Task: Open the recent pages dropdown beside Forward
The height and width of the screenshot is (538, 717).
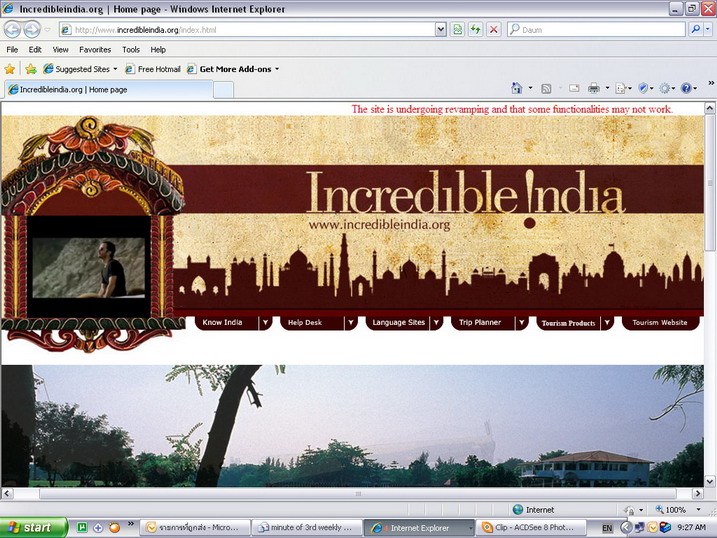Action: pyautogui.click(x=48, y=30)
